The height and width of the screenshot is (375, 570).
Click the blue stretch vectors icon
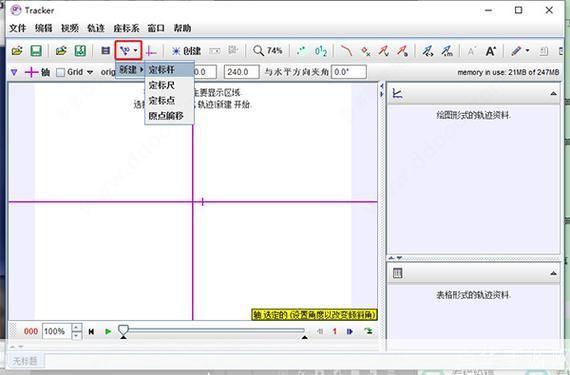click(x=428, y=51)
